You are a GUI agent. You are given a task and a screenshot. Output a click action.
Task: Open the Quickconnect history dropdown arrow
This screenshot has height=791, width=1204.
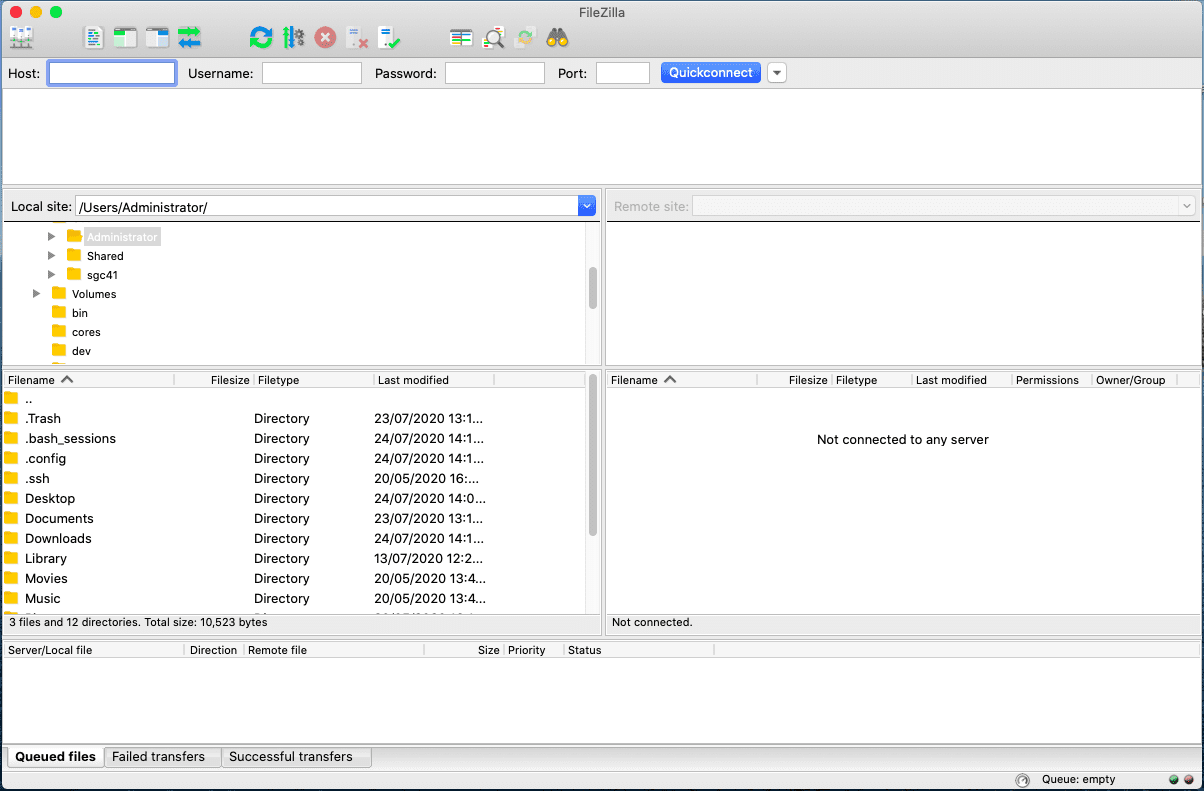(777, 73)
